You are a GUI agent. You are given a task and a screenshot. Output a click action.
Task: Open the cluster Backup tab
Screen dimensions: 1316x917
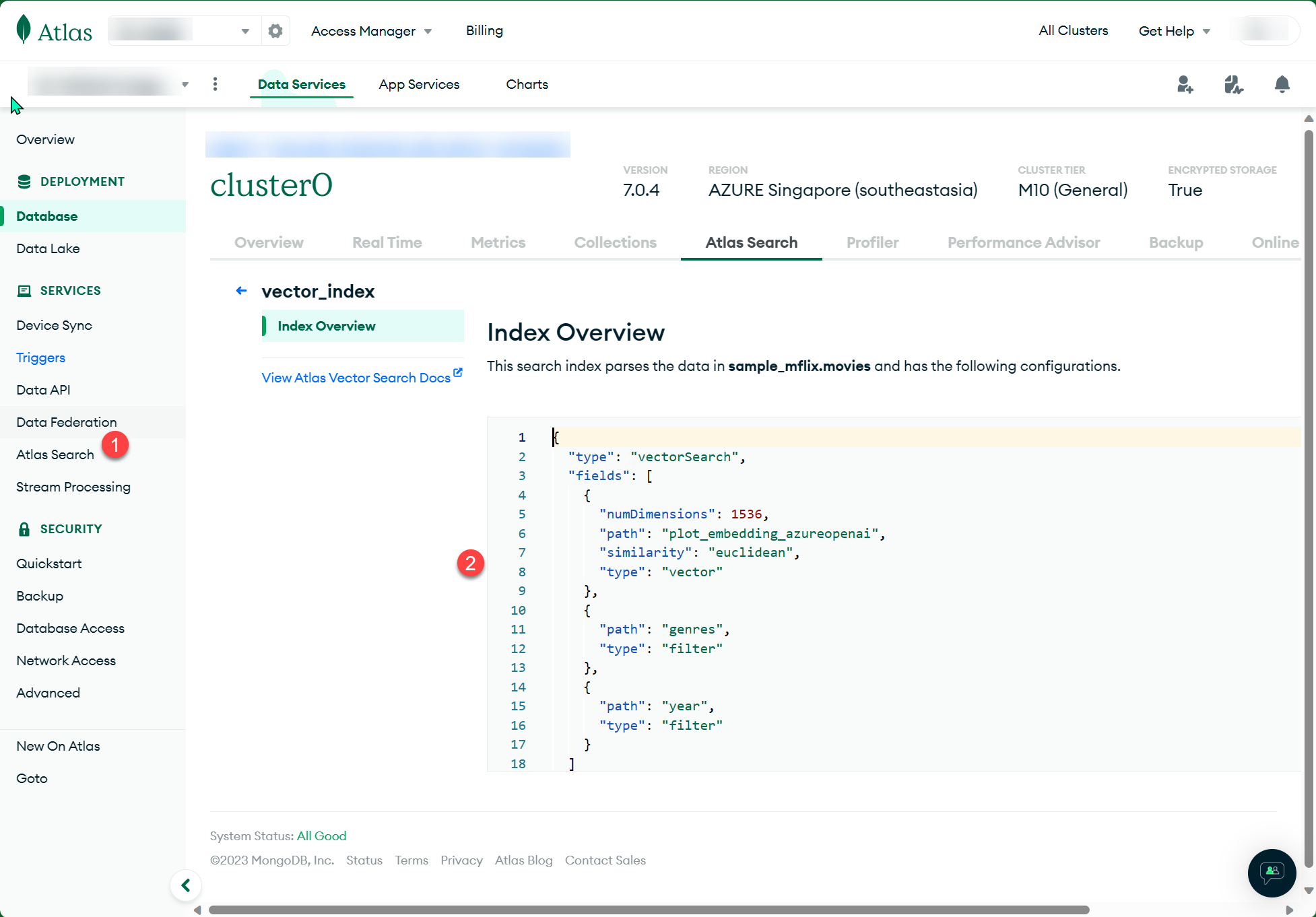[x=1175, y=242]
